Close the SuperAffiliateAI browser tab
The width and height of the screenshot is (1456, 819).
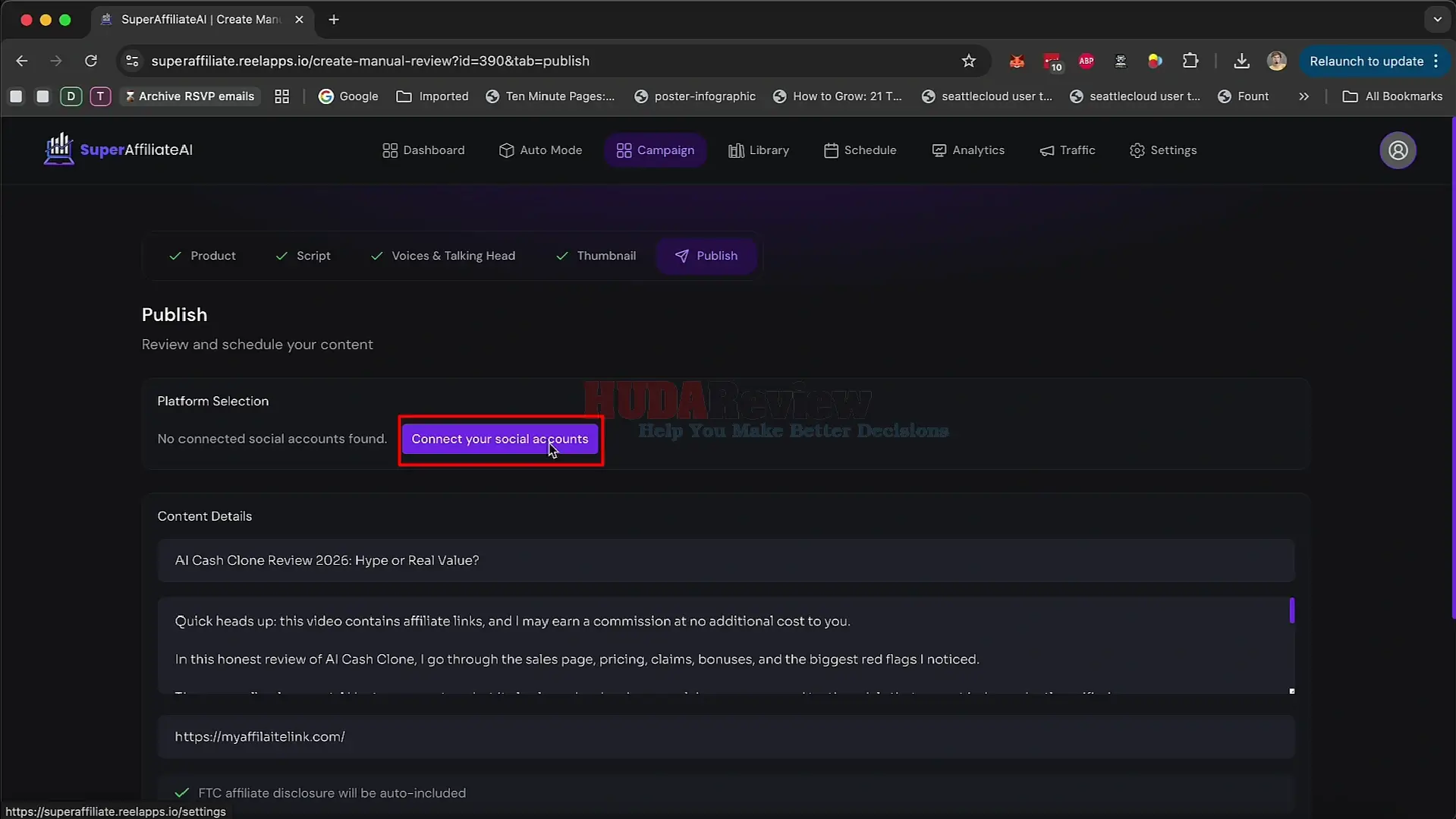[299, 20]
